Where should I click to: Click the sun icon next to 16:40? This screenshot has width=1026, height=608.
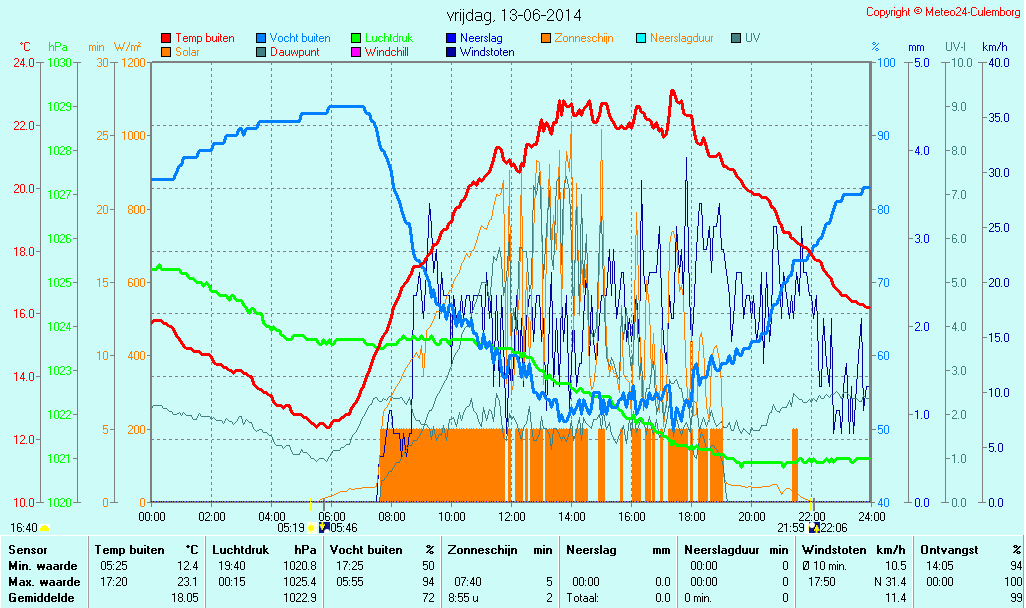[45, 528]
